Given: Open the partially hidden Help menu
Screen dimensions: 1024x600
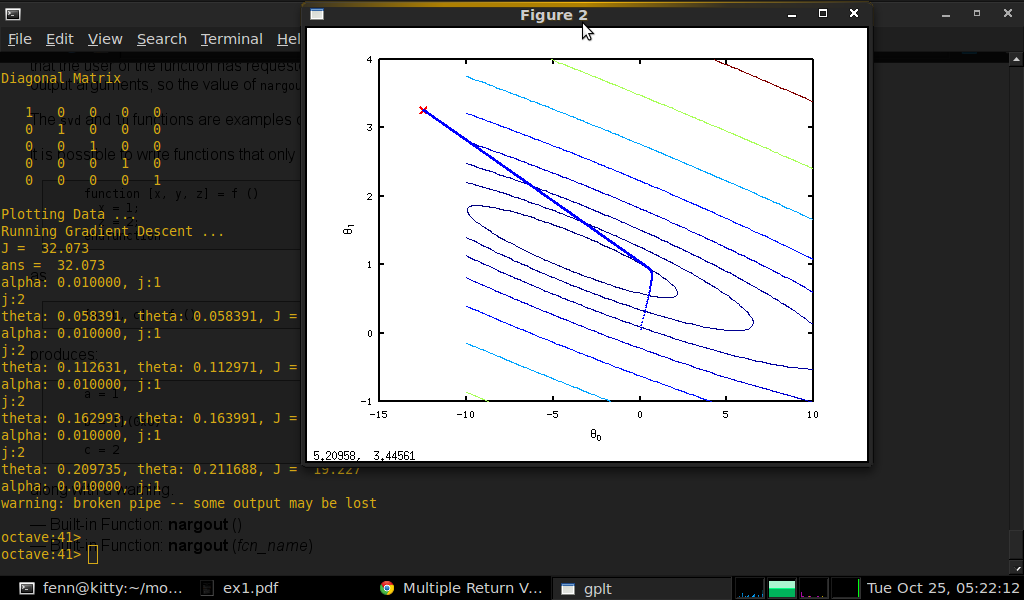Looking at the screenshot, I should pyautogui.click(x=289, y=39).
